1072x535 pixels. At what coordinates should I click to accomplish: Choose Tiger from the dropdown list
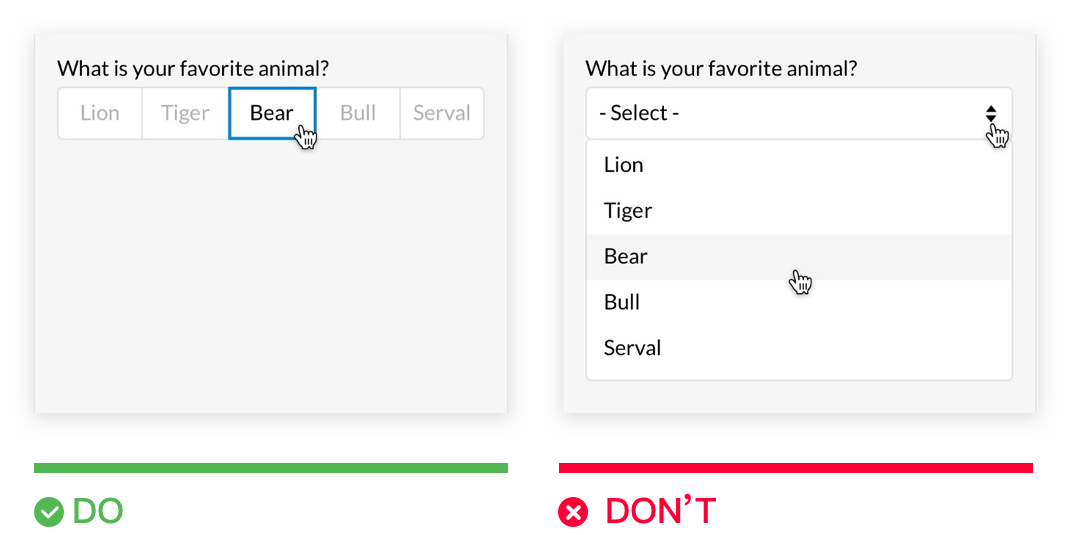tap(799, 211)
